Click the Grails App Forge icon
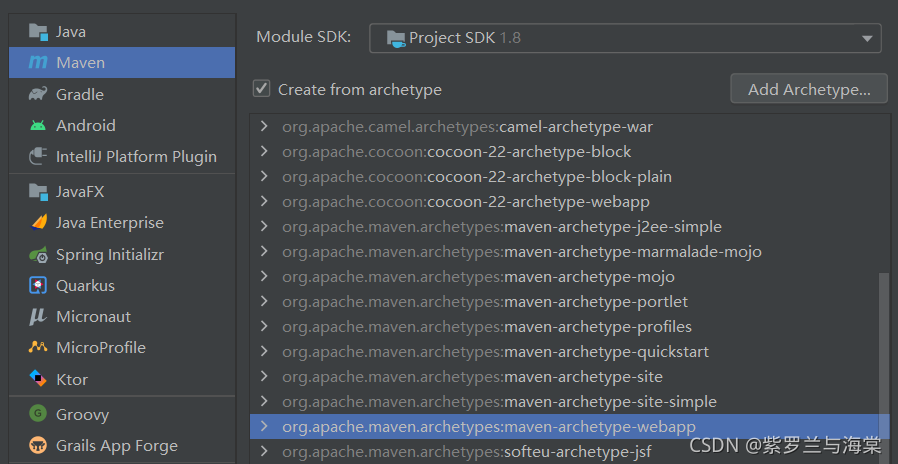The image size is (898, 464). coord(38,445)
